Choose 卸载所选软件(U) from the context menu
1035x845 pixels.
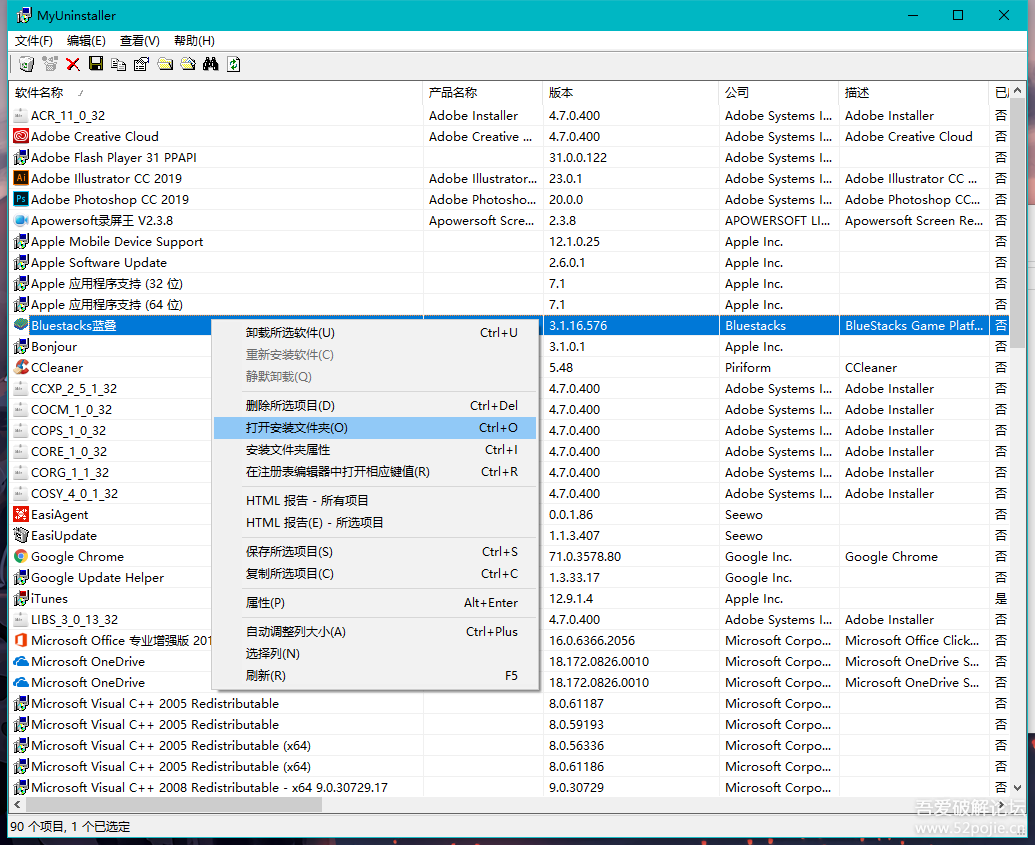[375, 333]
